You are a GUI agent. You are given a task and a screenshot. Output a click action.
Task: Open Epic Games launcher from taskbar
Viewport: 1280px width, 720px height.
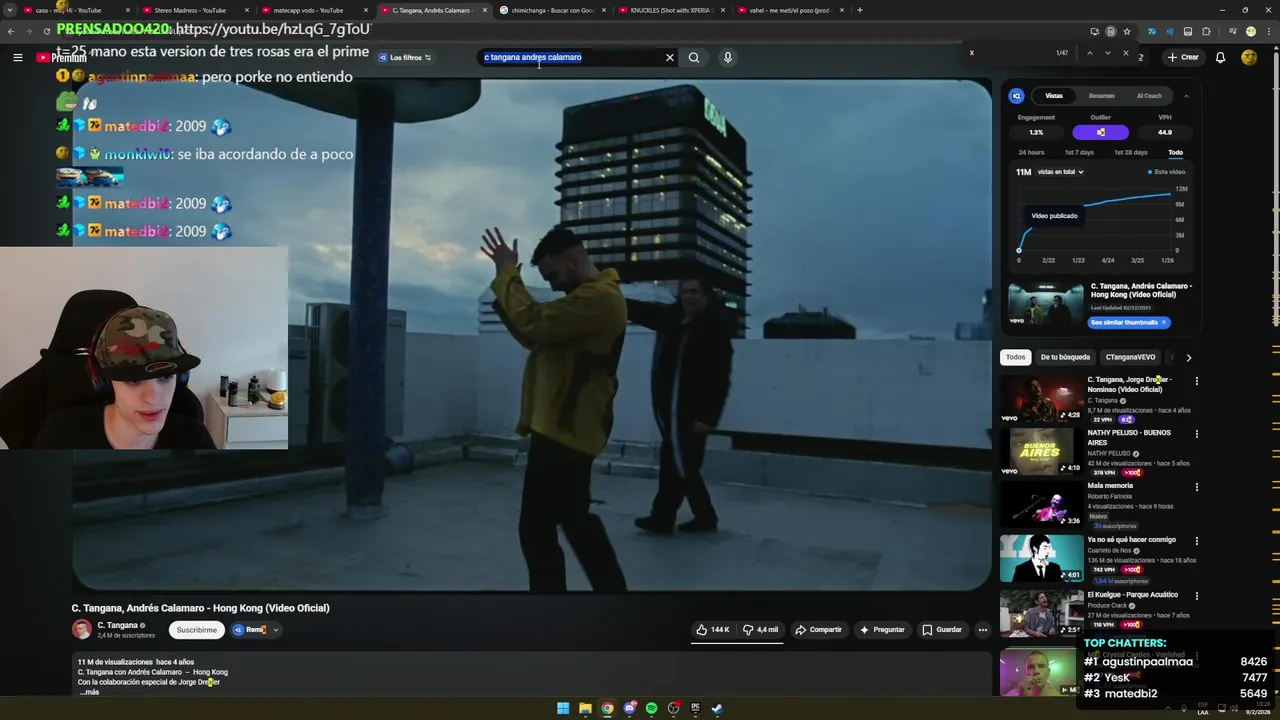pos(695,709)
